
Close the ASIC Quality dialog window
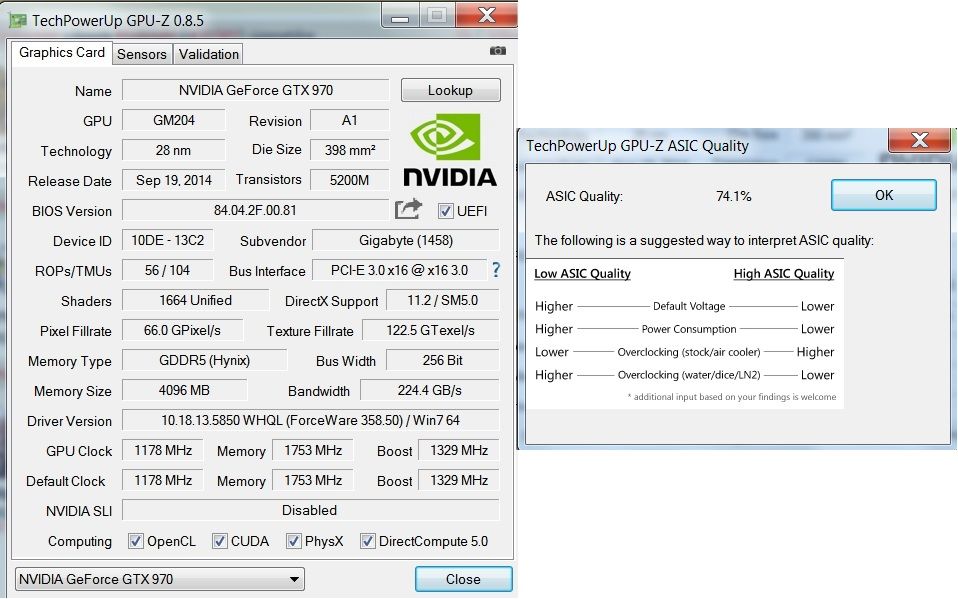(x=919, y=140)
